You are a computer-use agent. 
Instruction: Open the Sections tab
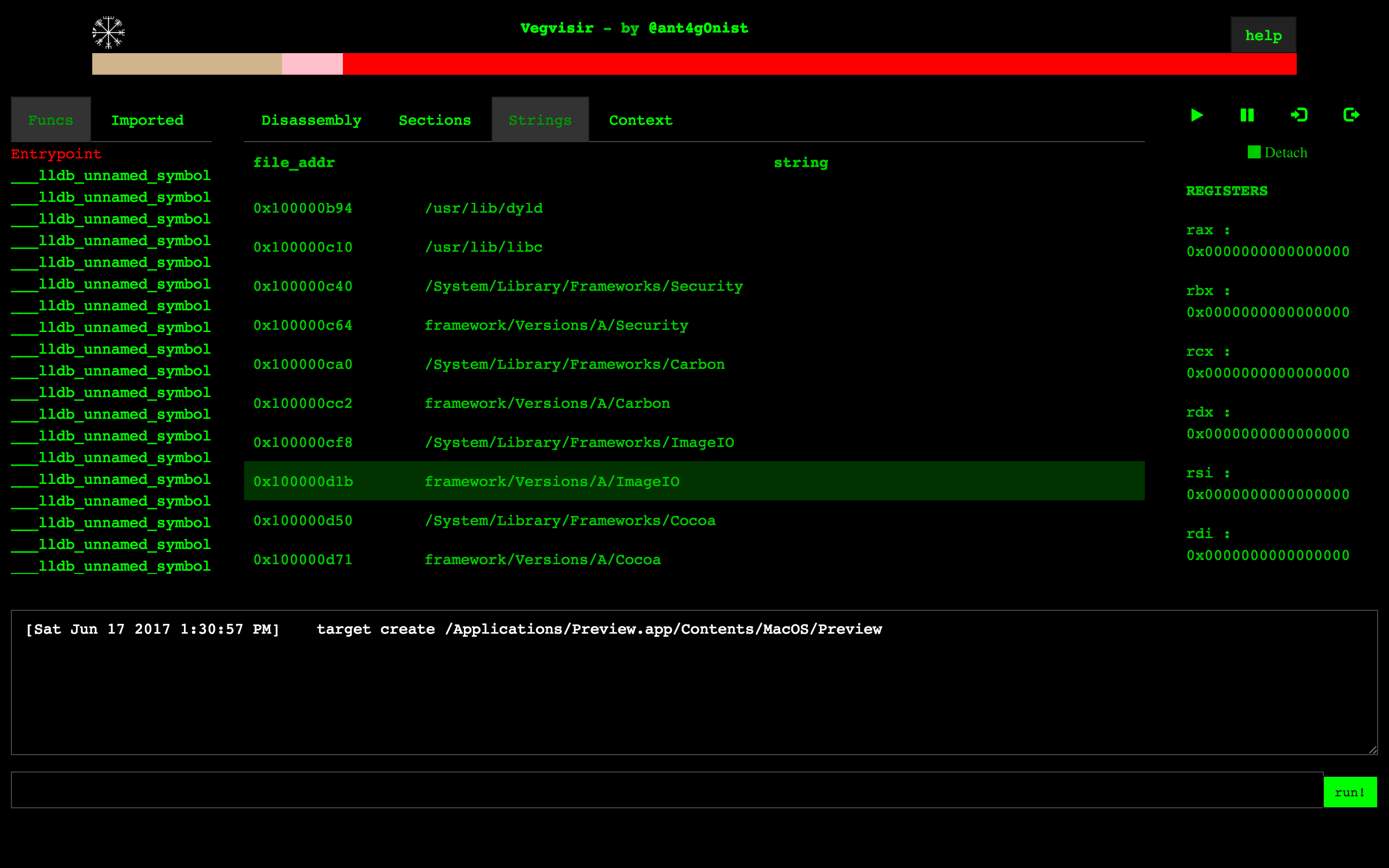tap(435, 120)
